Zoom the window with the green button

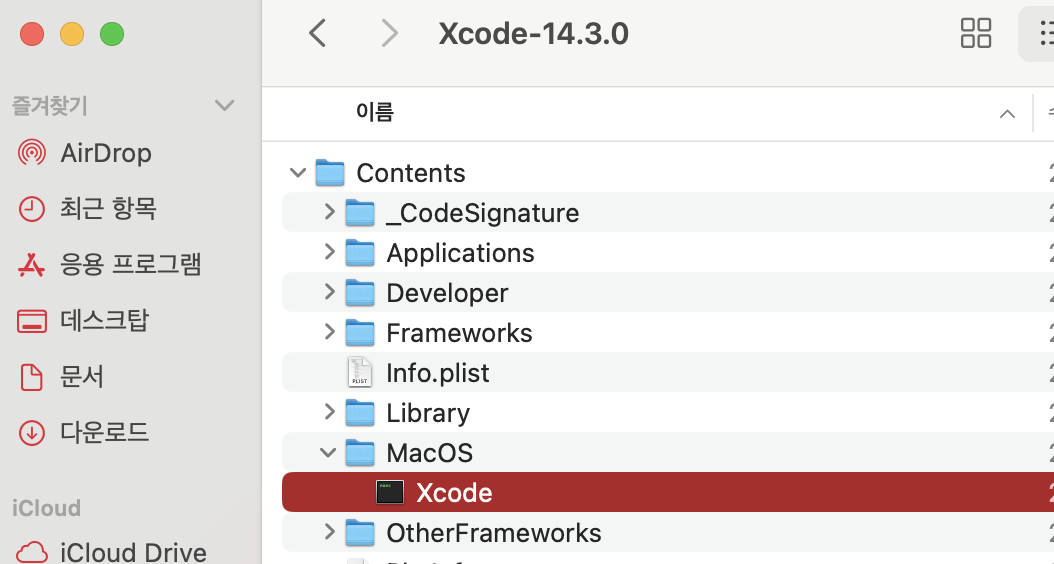pos(112,34)
